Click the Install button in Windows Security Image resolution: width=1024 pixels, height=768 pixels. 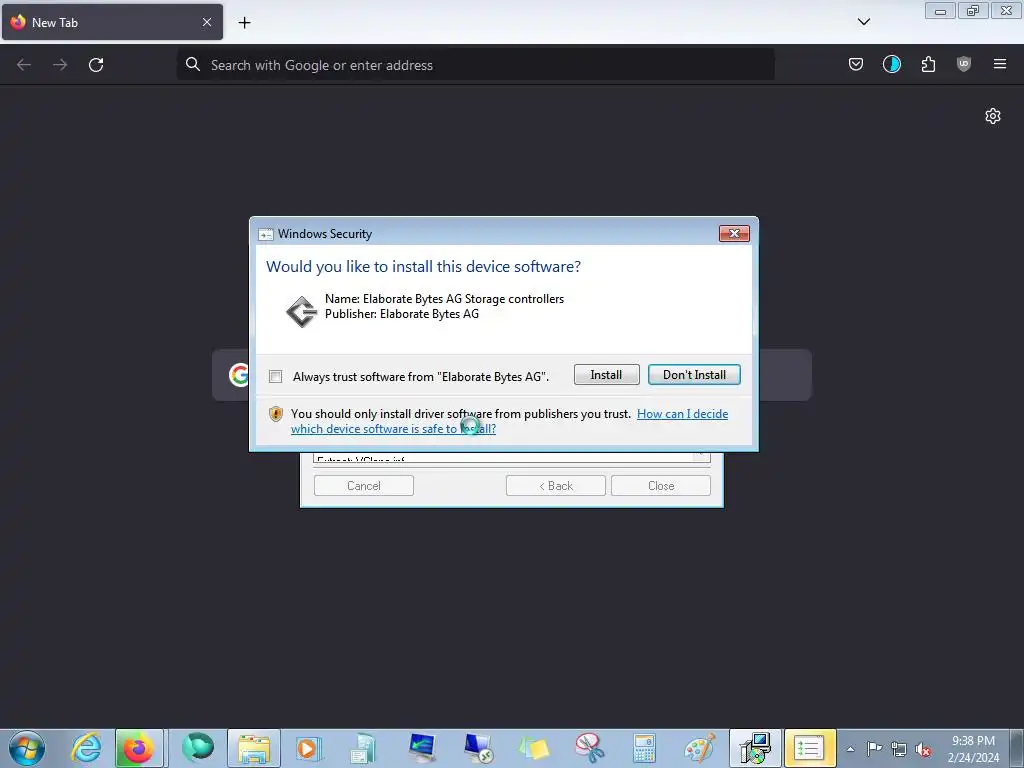606,375
